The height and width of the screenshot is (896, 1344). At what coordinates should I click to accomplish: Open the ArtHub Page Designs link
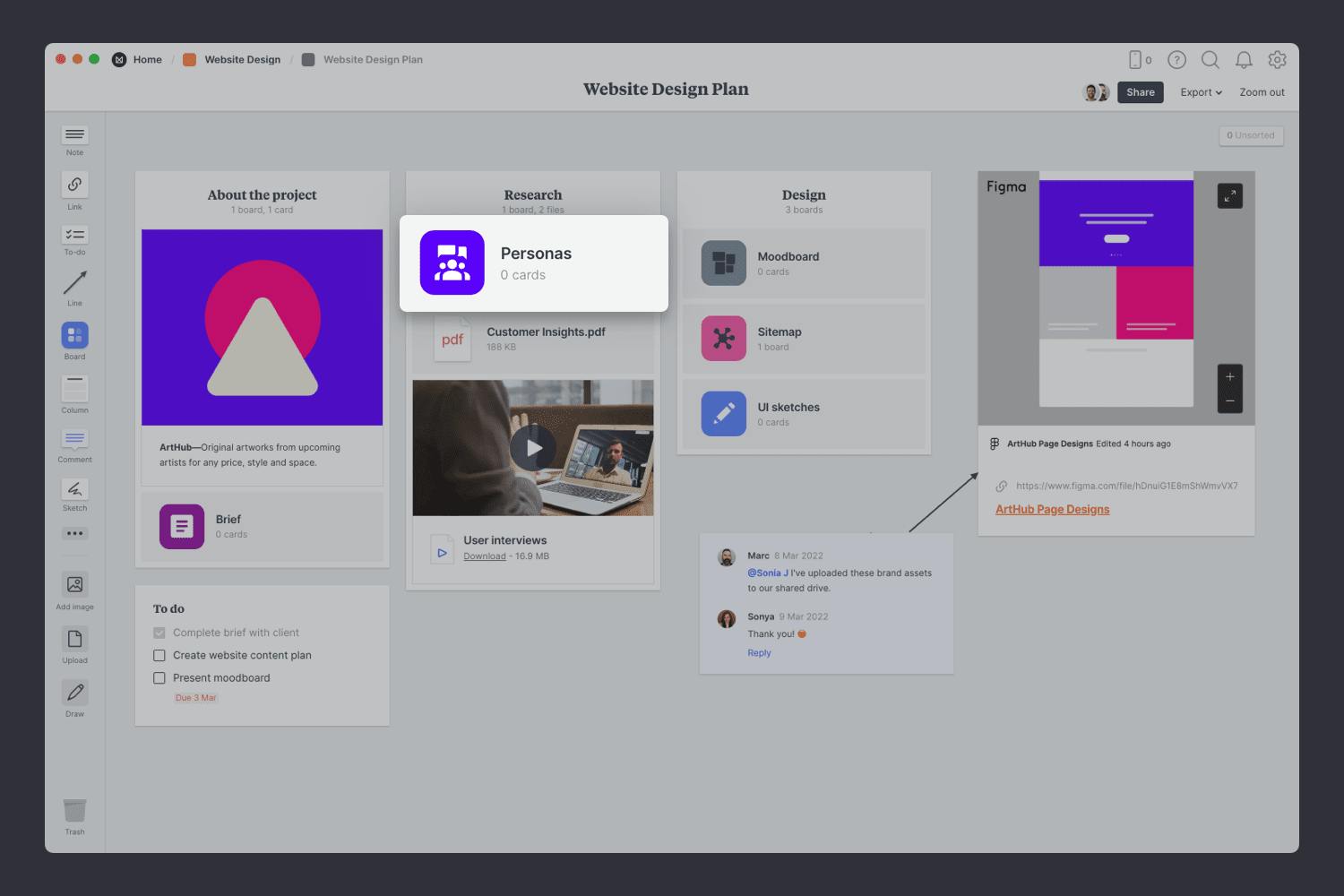(1052, 509)
